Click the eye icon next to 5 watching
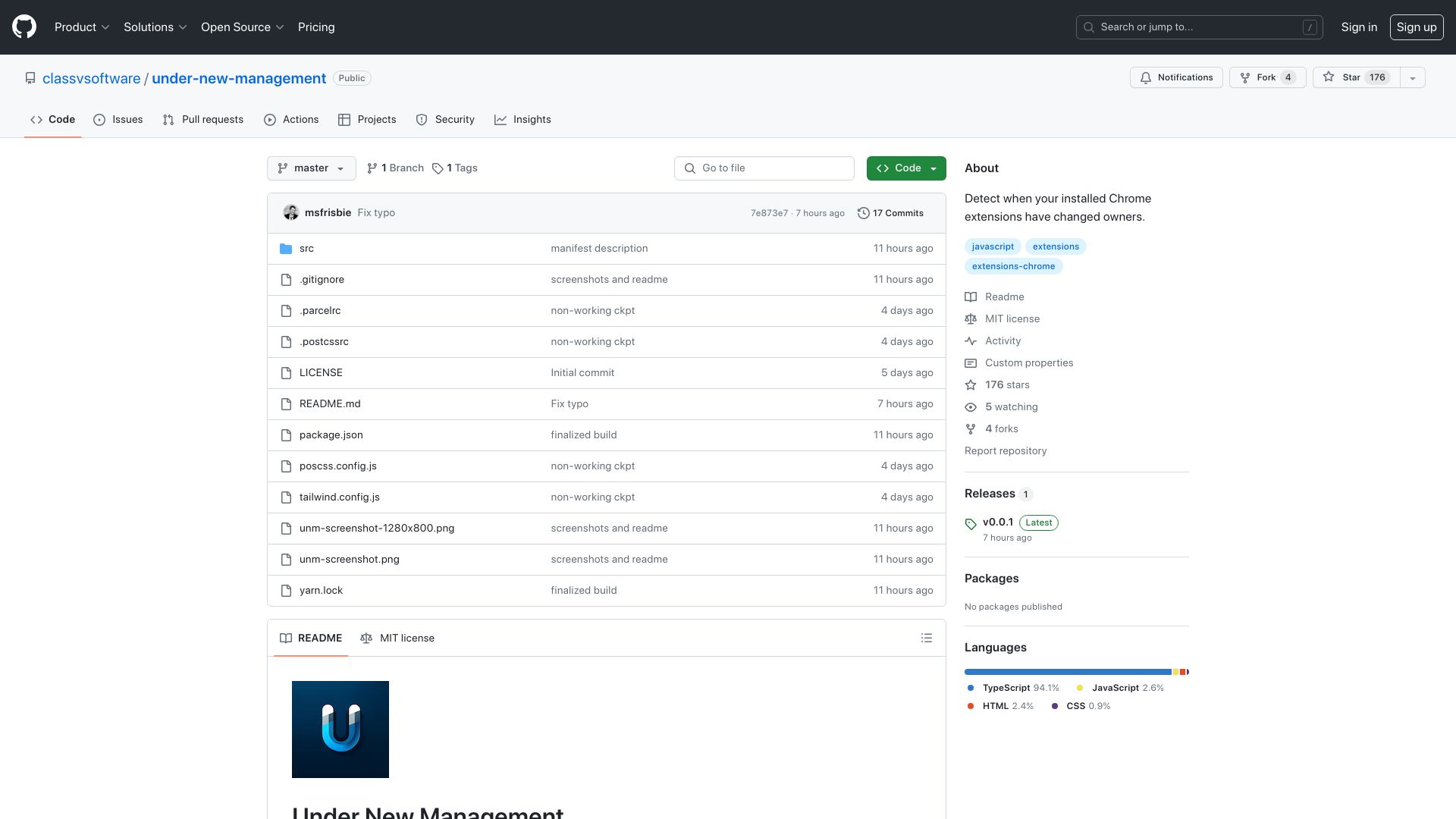 point(971,407)
